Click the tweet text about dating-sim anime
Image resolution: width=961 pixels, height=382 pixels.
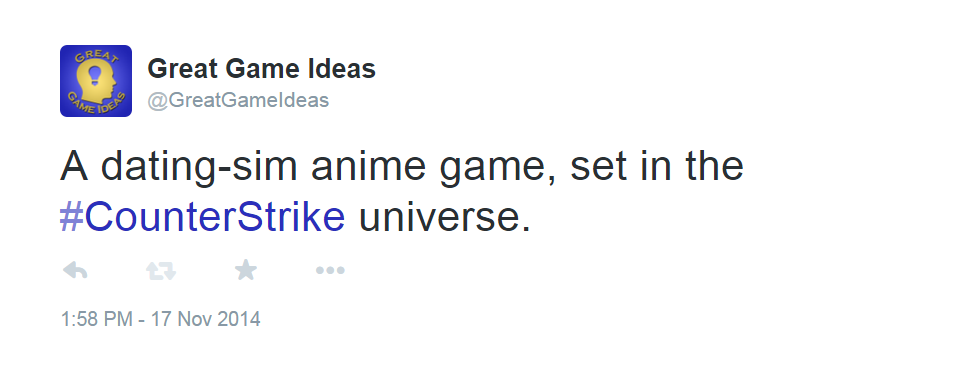401,191
